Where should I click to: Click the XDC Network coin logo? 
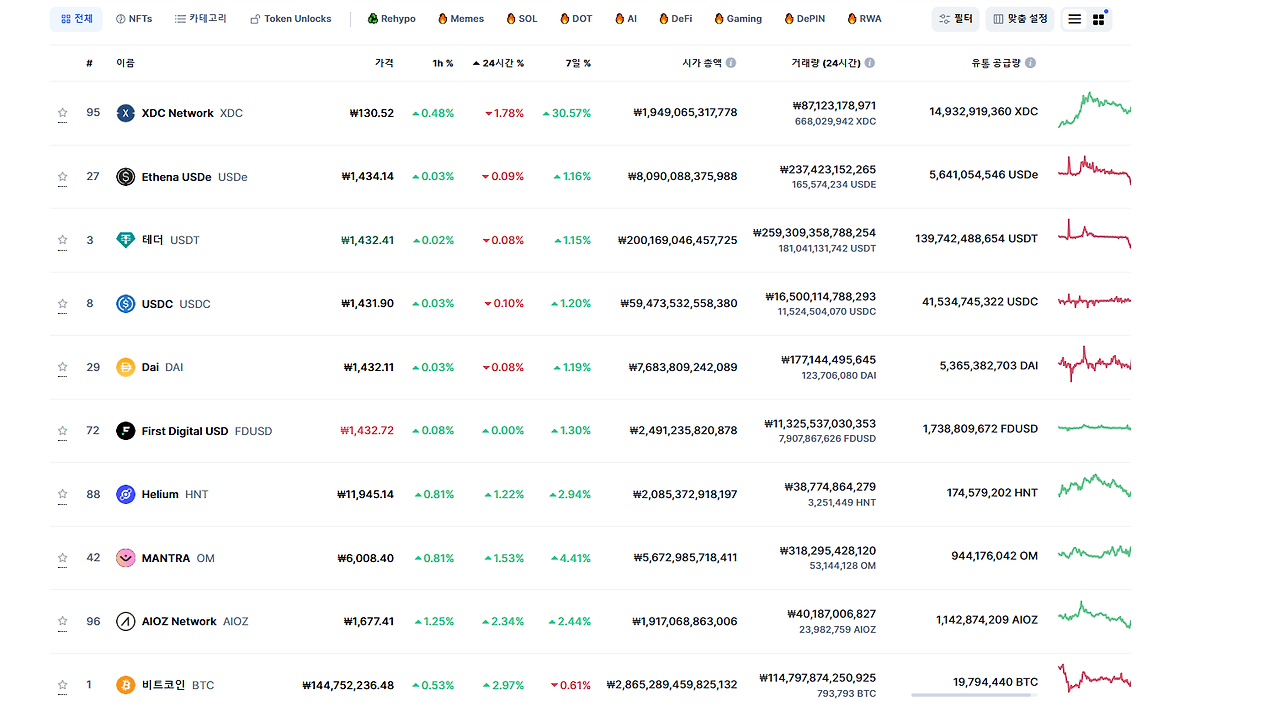(x=125, y=113)
